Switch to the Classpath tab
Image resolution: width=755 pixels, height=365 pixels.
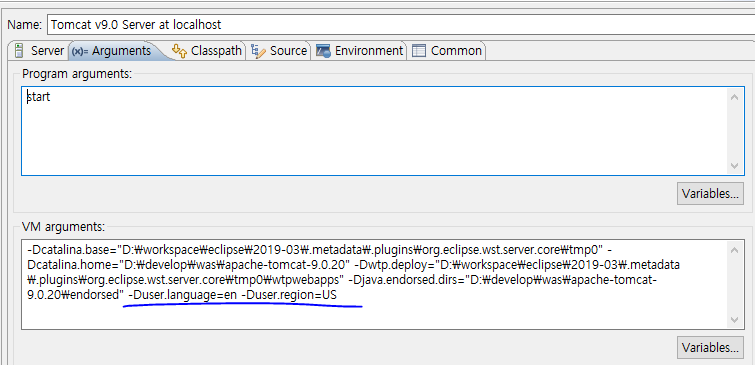pos(208,51)
